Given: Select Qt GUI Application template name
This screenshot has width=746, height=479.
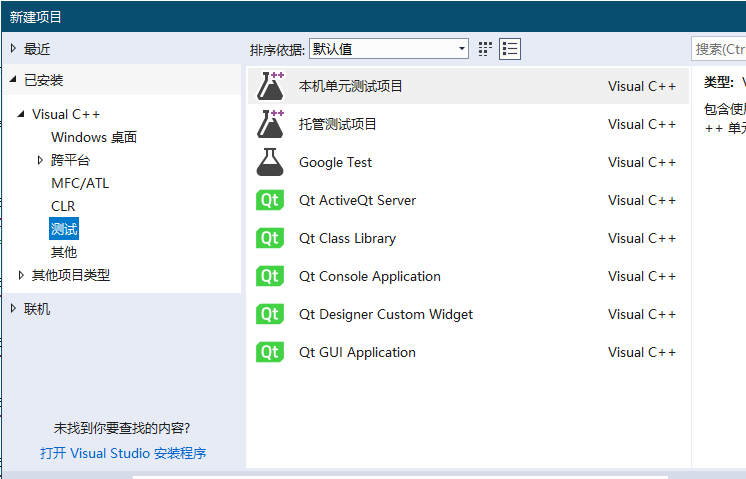Looking at the screenshot, I should [x=357, y=352].
